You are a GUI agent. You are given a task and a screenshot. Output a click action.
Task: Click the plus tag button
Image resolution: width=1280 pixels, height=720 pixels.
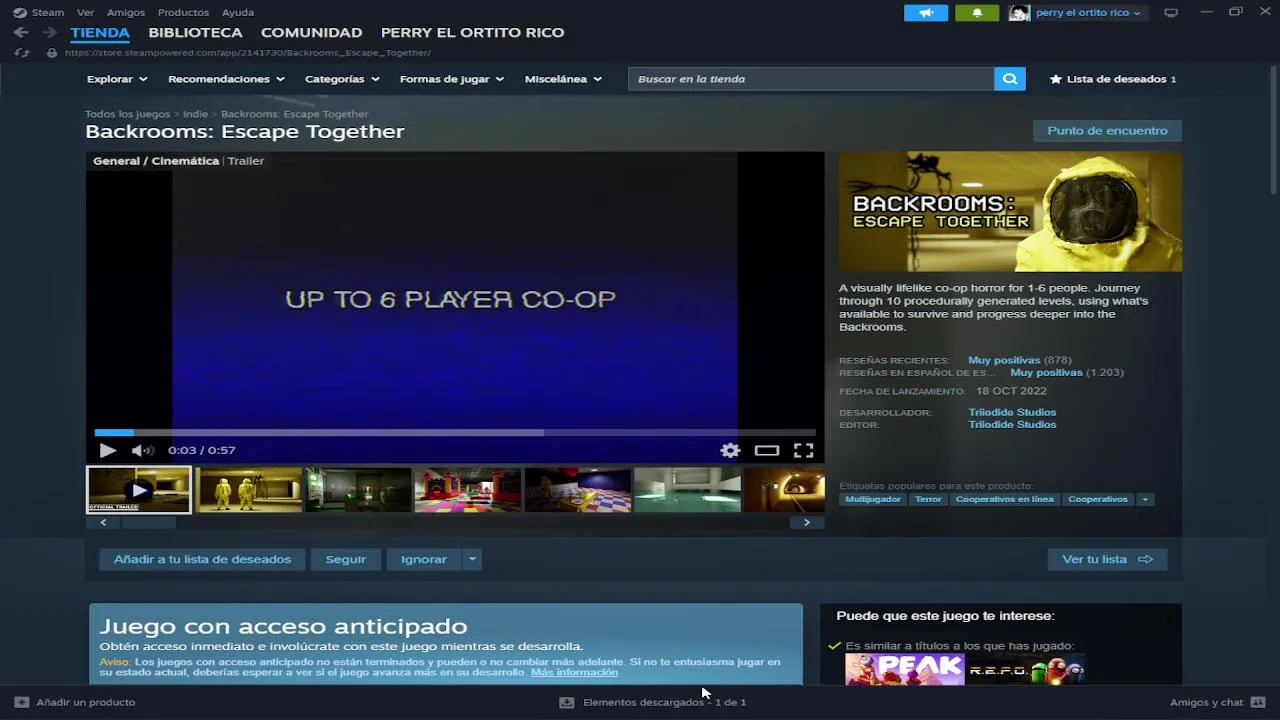(1145, 499)
